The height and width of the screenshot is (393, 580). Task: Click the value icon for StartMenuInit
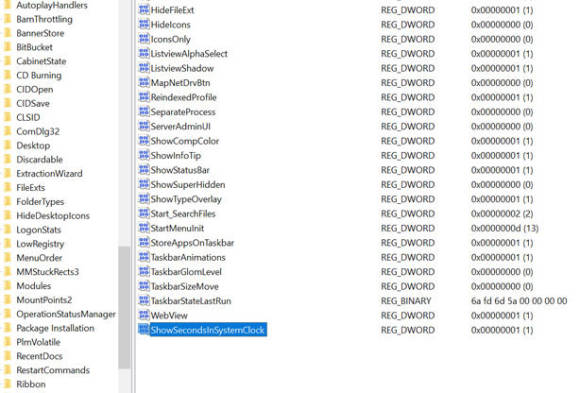144,228
